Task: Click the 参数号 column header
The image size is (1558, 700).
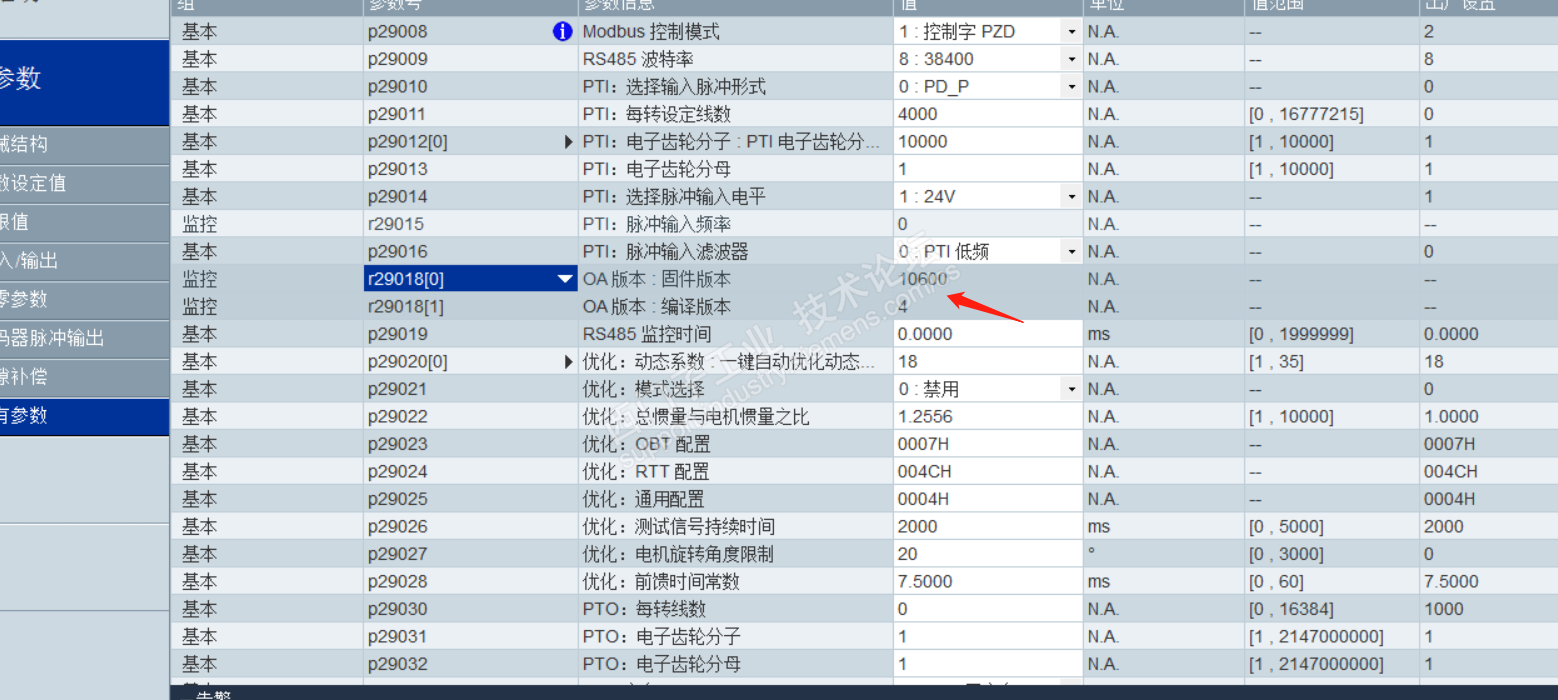Action: [468, 6]
